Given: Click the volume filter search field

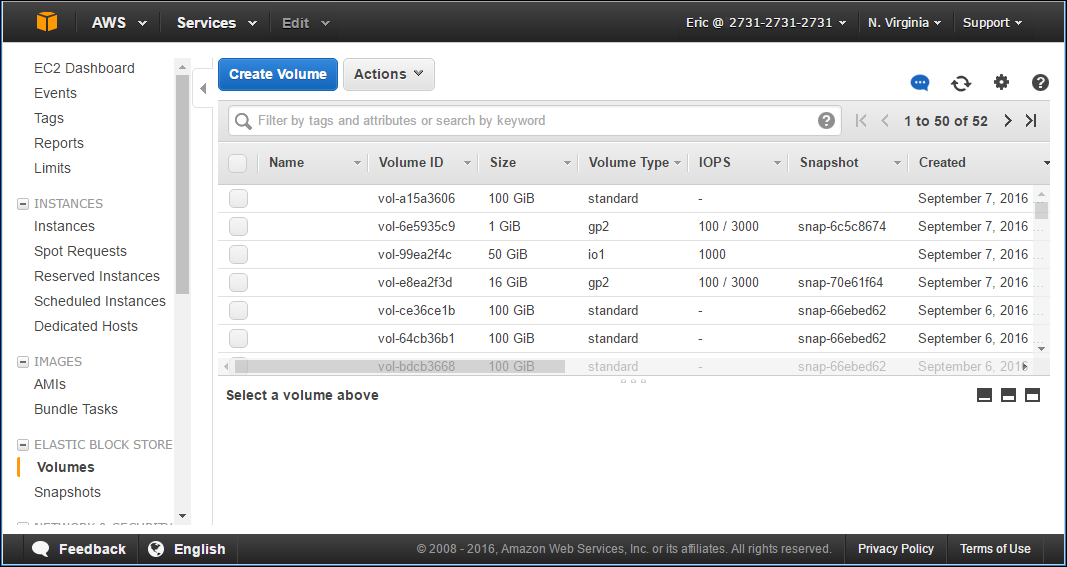Looking at the screenshot, I should pos(534,120).
